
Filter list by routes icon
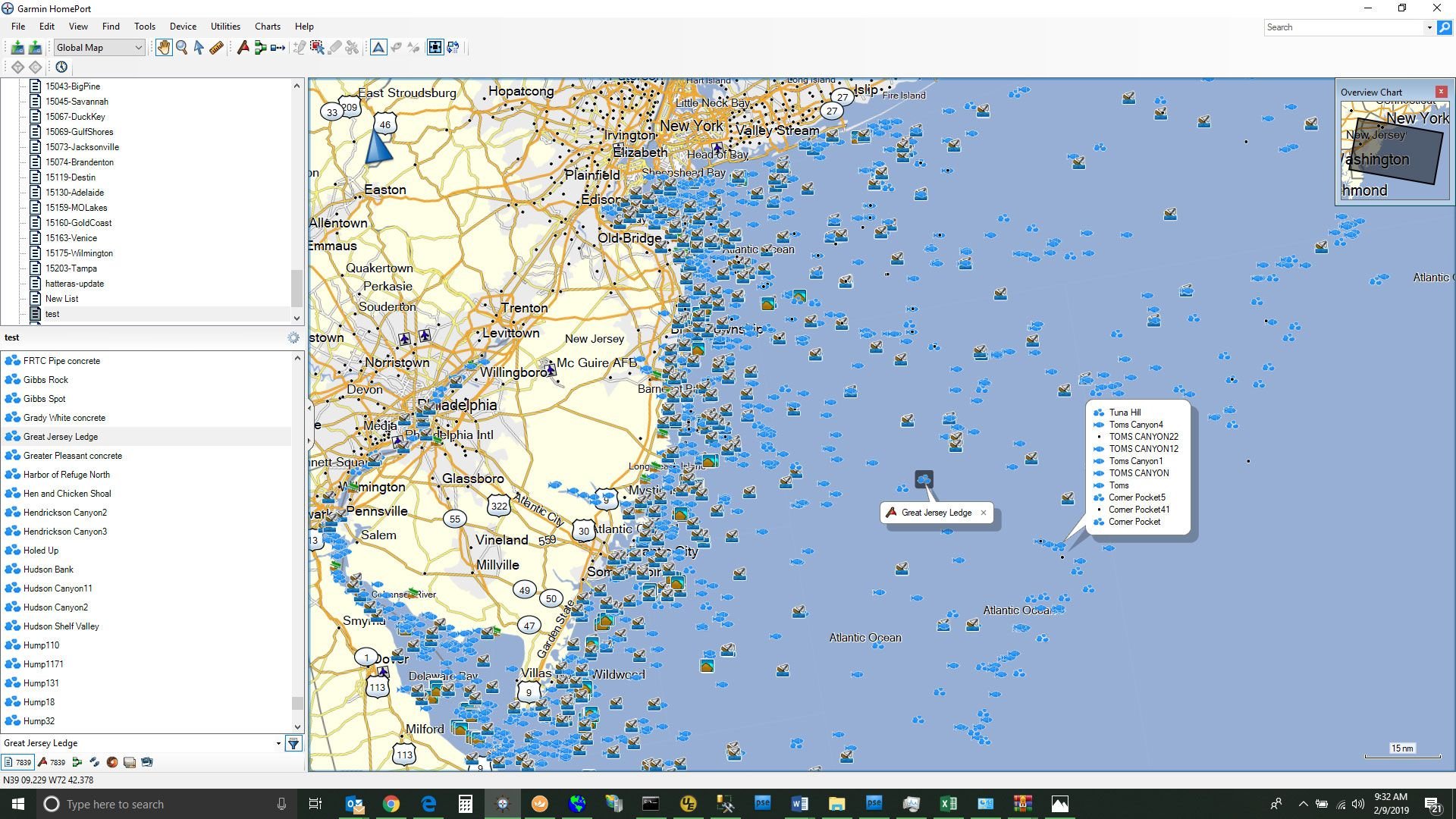click(77, 763)
